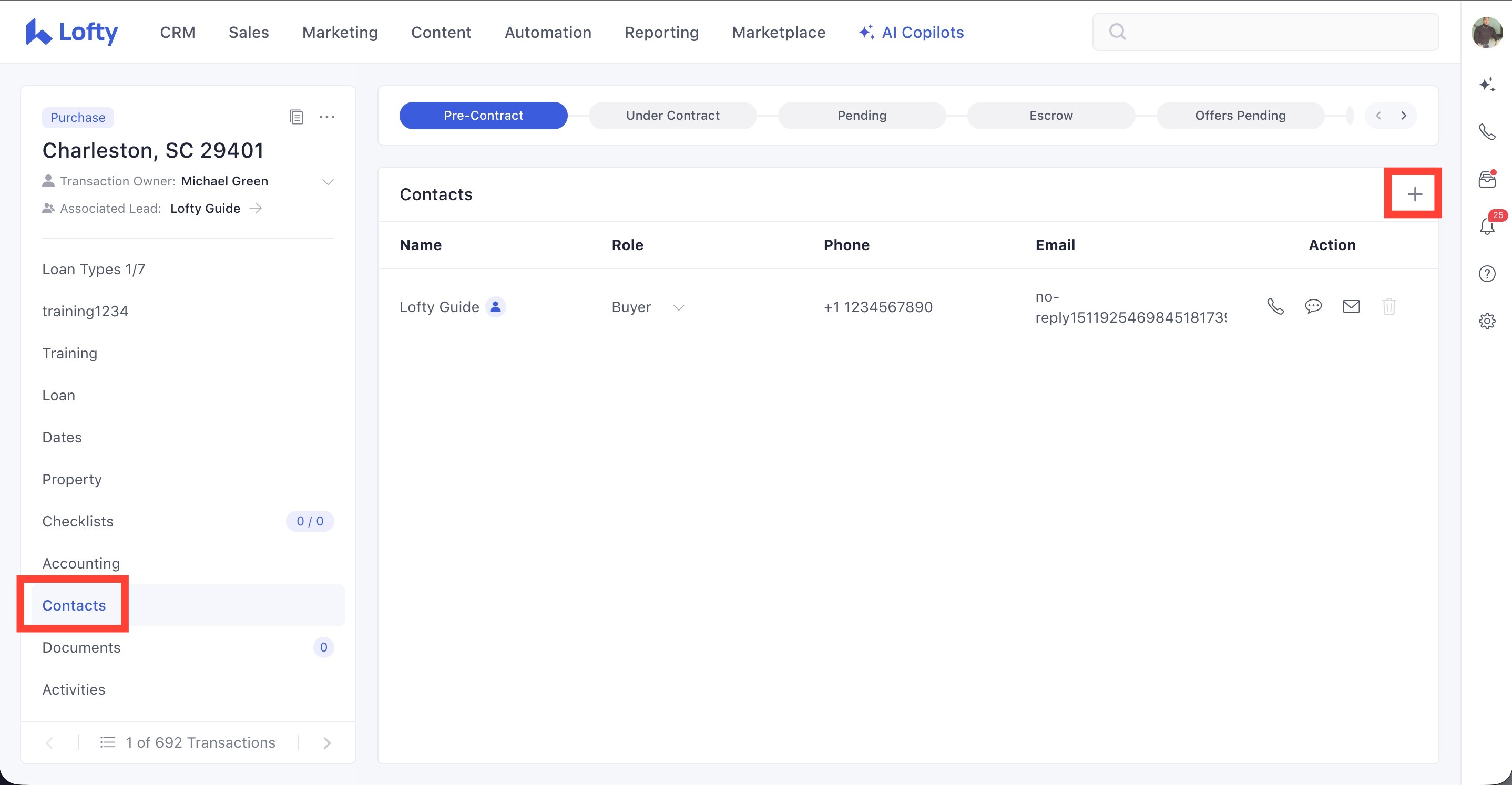Open the settings gear in sidebar
The height and width of the screenshot is (785, 1512).
pos(1487,321)
